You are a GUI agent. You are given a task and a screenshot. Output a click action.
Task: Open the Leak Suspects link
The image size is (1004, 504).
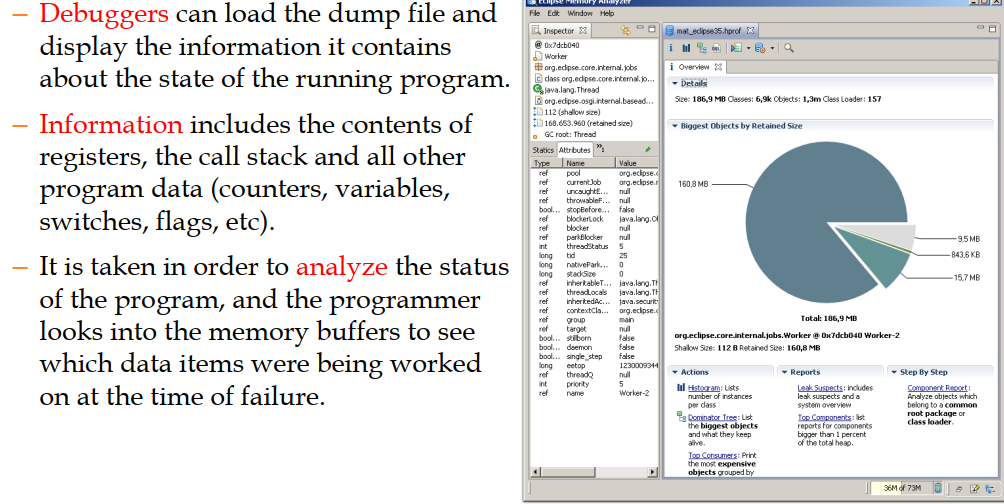point(820,388)
